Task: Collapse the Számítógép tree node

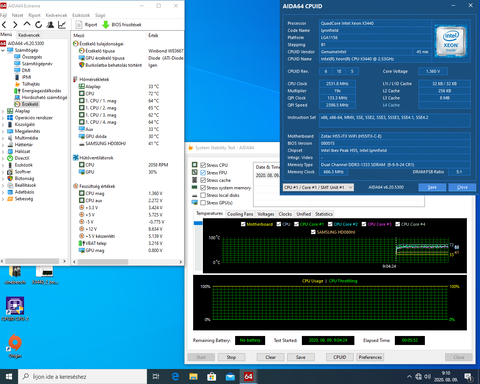Action: [x=3, y=50]
